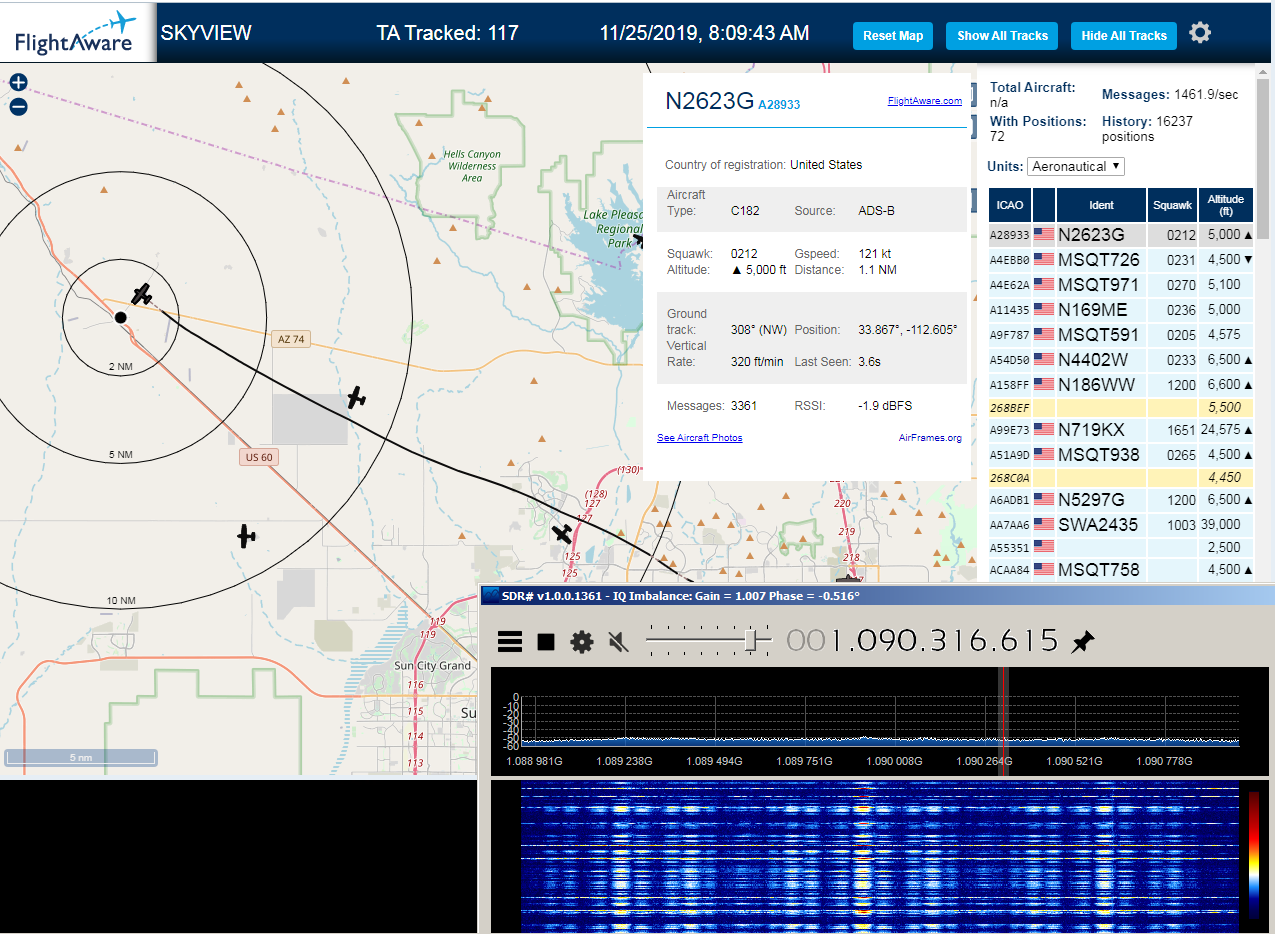The image size is (1275, 935).
Task: Click Hide All Tracks button
Action: pos(1124,35)
